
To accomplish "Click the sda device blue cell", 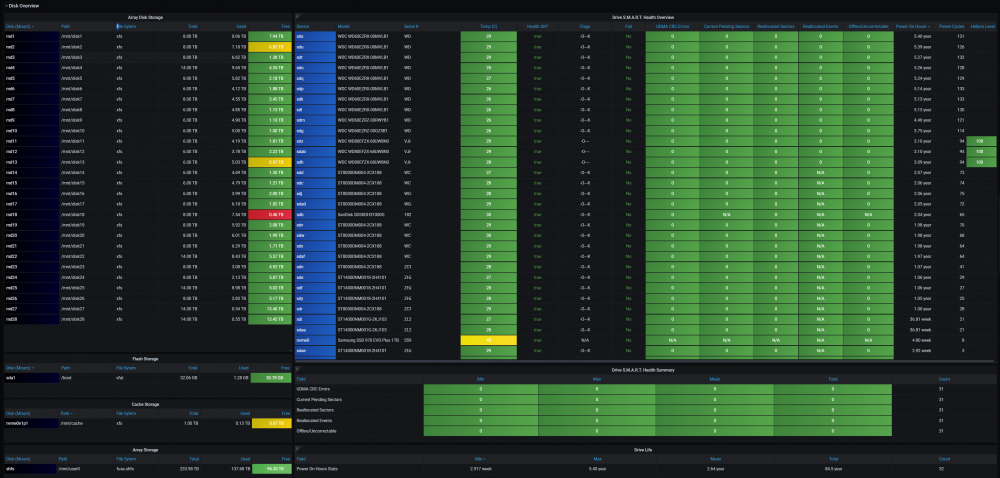I will 315,36.
